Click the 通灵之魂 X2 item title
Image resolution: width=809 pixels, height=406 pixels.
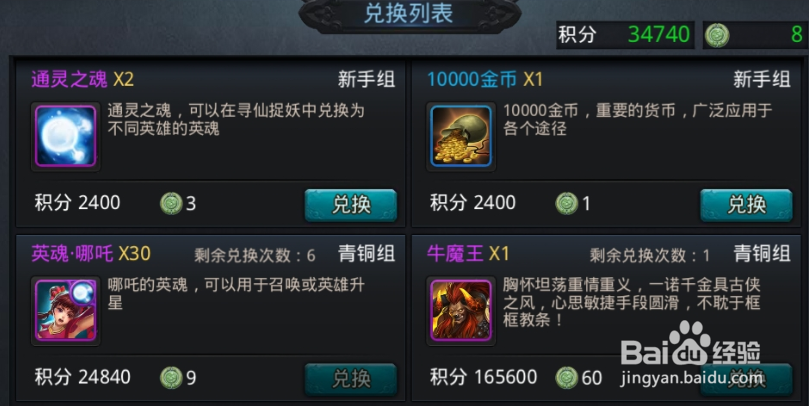pos(83,79)
